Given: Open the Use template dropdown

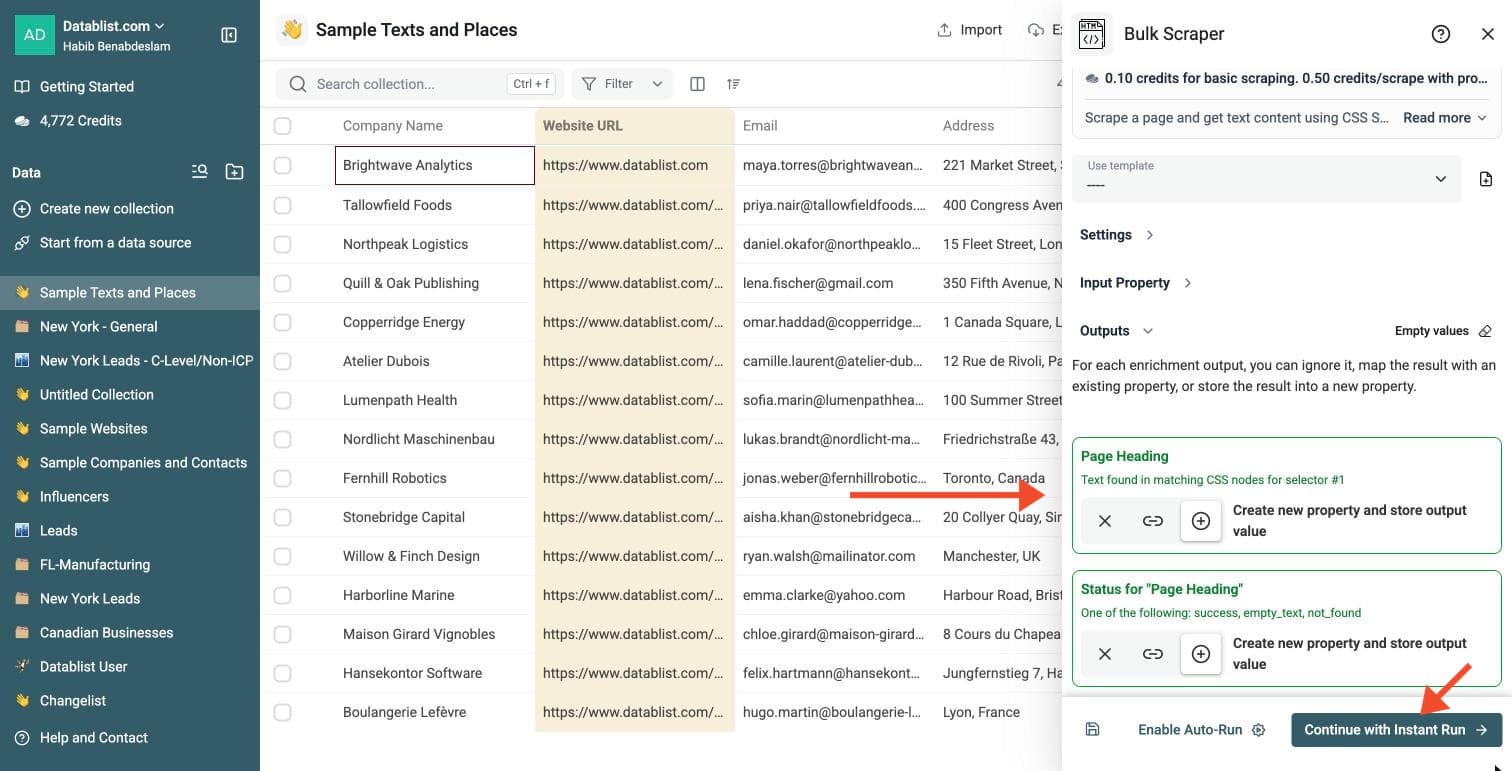Looking at the screenshot, I should coord(1266,179).
